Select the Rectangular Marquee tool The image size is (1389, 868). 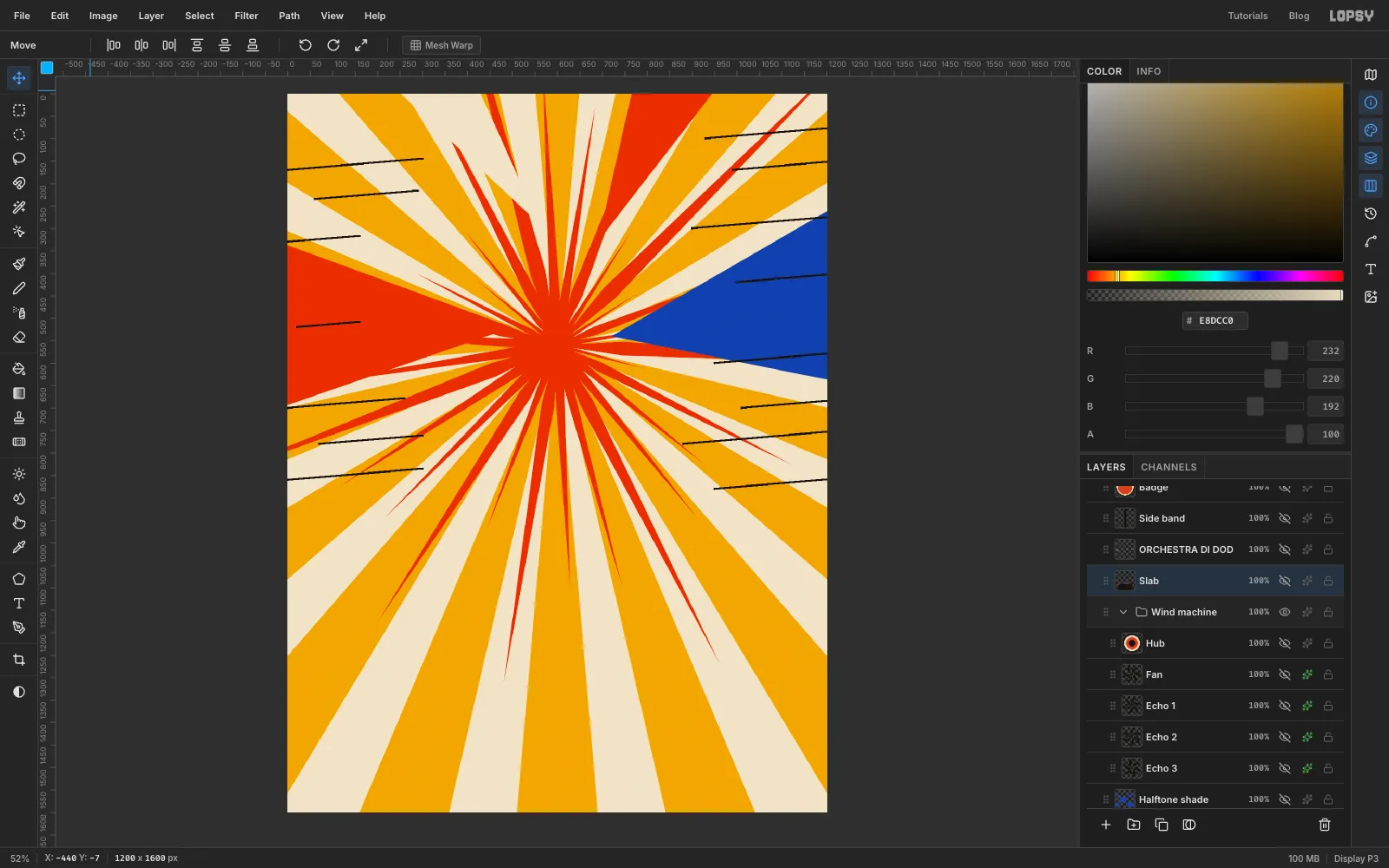pyautogui.click(x=19, y=110)
